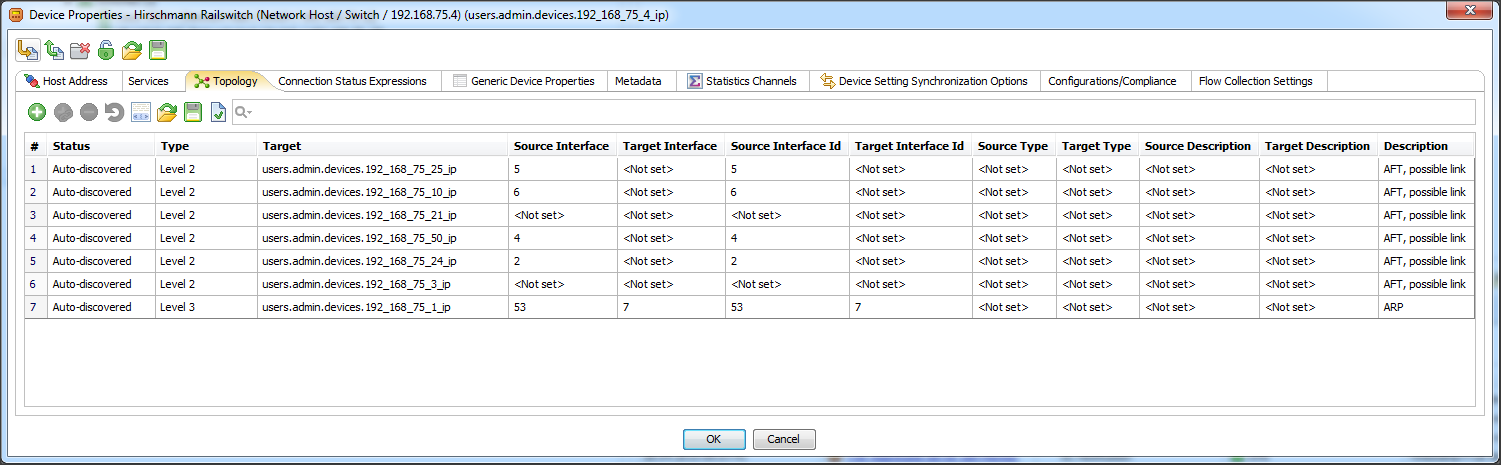Viewport: 1501px width, 465px height.
Task: Open the Flow Collection Settings tab
Action: coord(1255,81)
